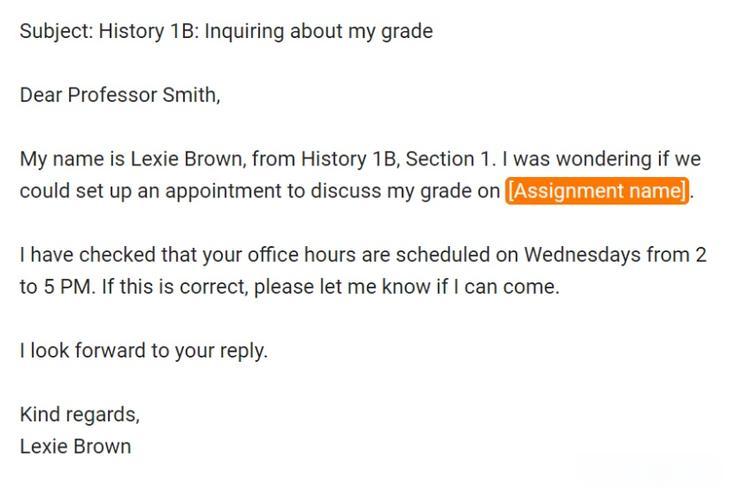
Task: Click the word "Wednesdays"
Action: coord(582,255)
